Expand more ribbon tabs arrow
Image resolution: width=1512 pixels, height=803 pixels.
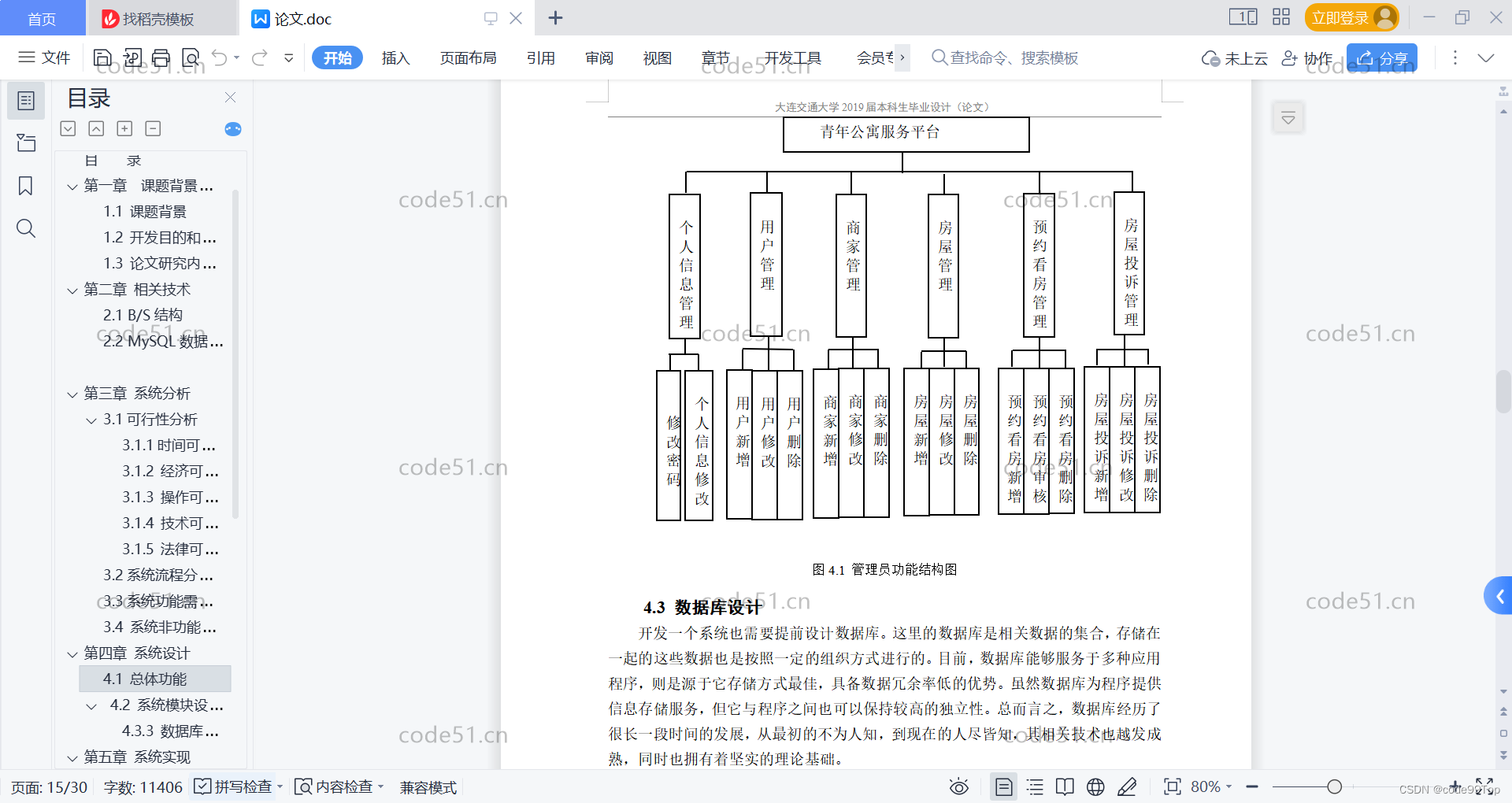pyautogui.click(x=902, y=57)
